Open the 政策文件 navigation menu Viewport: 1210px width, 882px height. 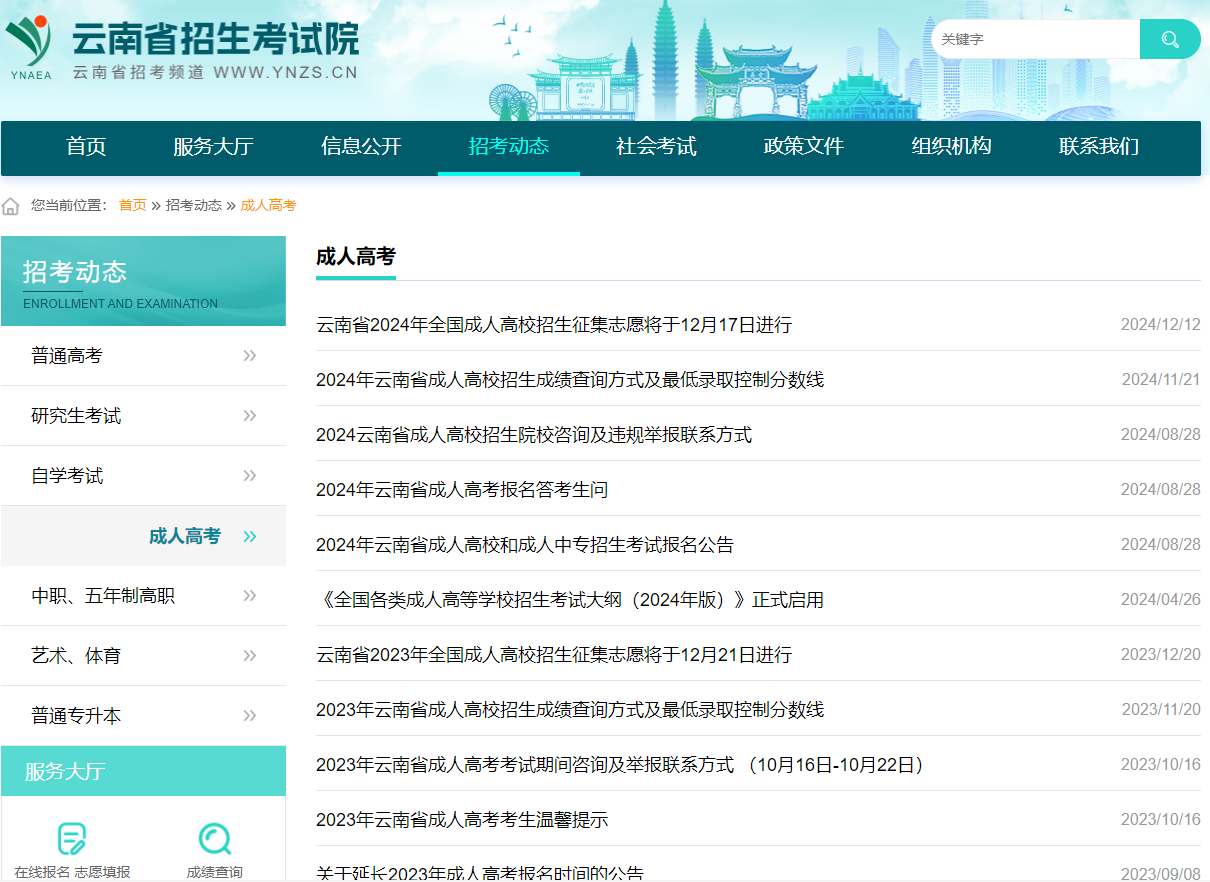pyautogui.click(x=800, y=147)
